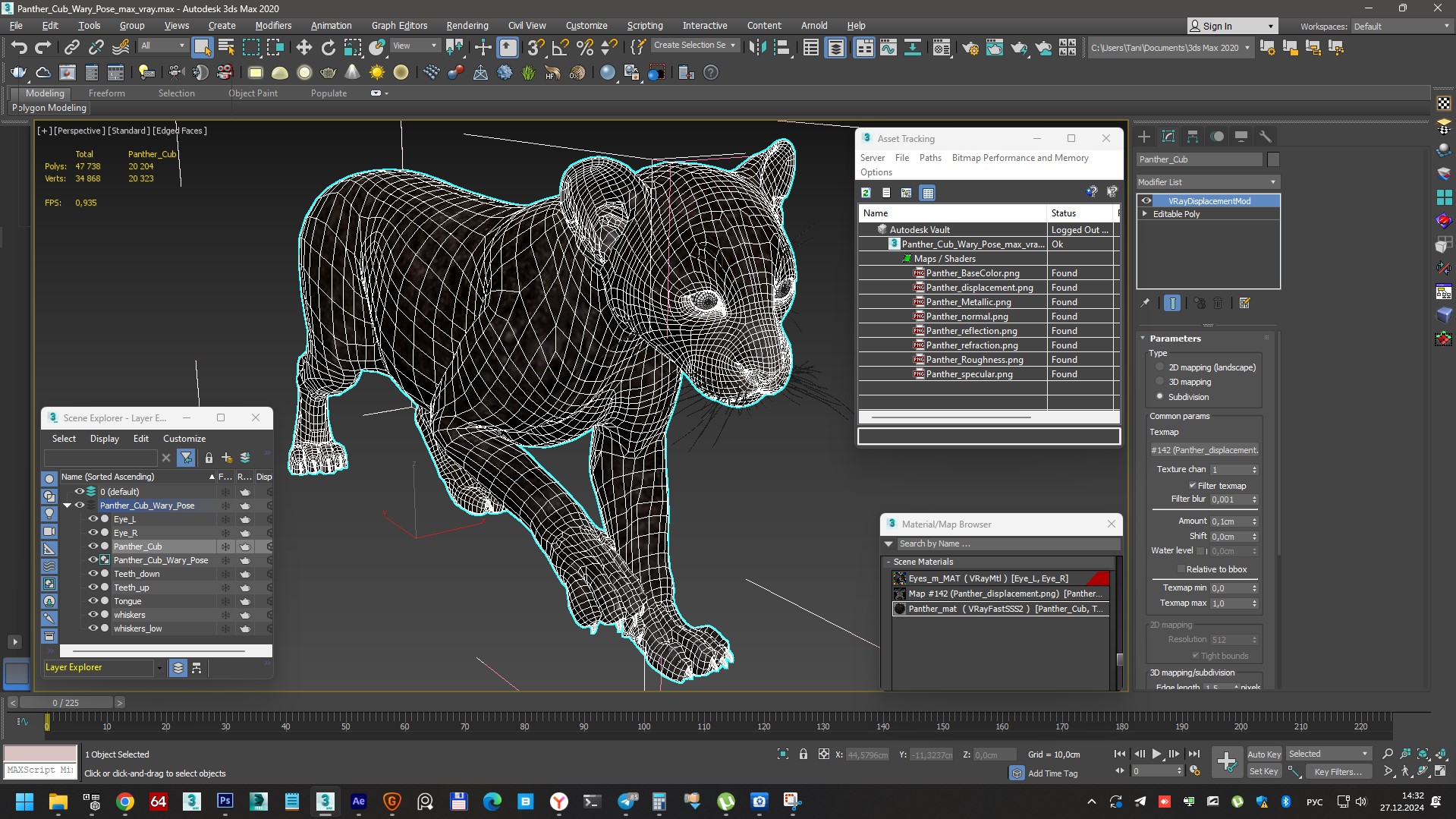Select the Select and Rotate tool

tap(328, 48)
